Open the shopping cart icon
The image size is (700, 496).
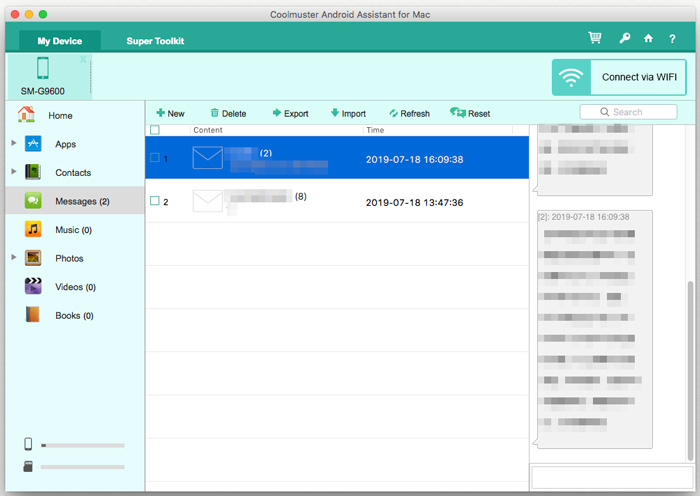(x=595, y=38)
